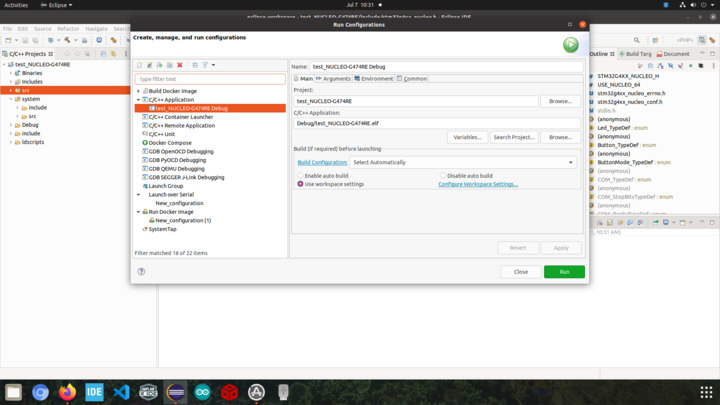The height and width of the screenshot is (405, 720).
Task: Open Files from the dock
Action: [x=13, y=392]
